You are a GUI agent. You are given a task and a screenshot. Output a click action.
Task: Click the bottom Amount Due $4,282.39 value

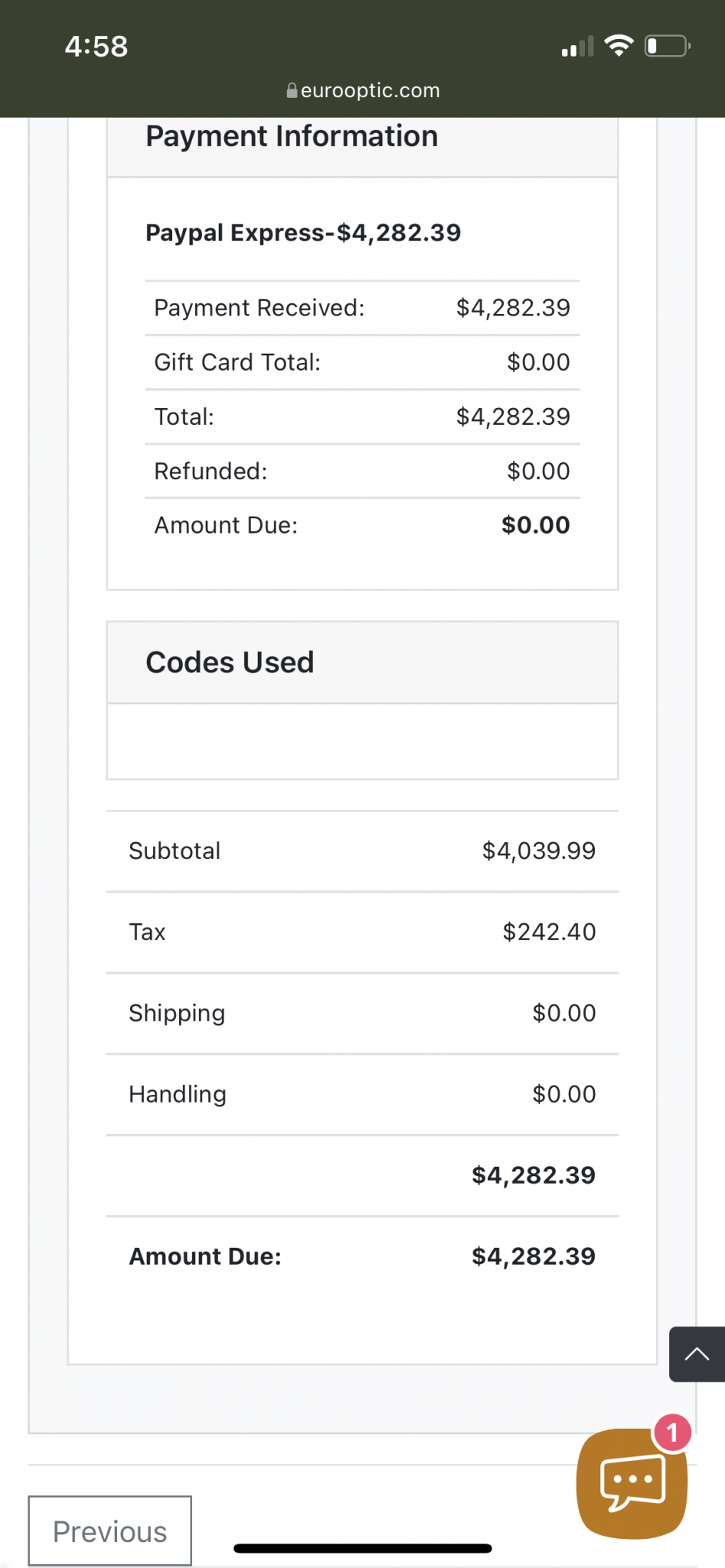point(534,1256)
